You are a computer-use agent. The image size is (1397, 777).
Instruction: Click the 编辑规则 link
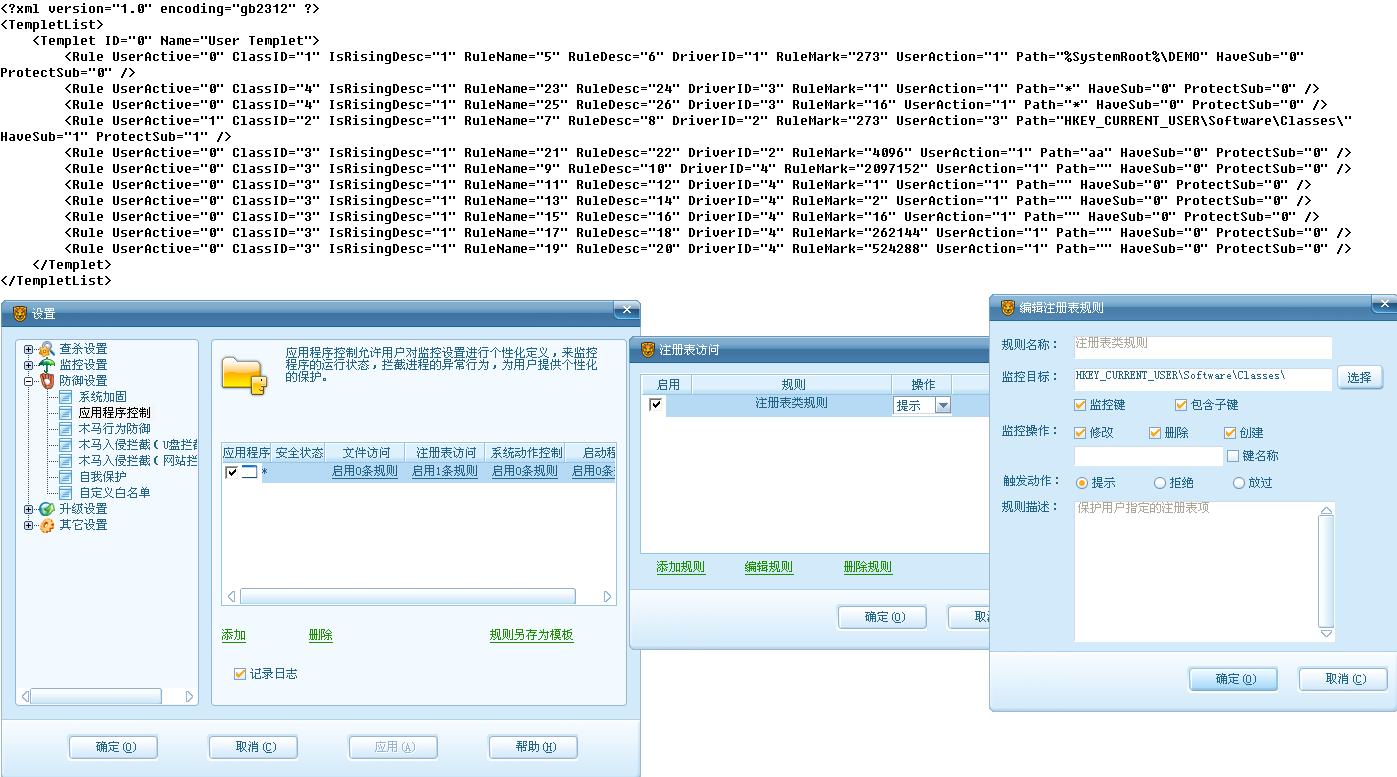coord(769,568)
